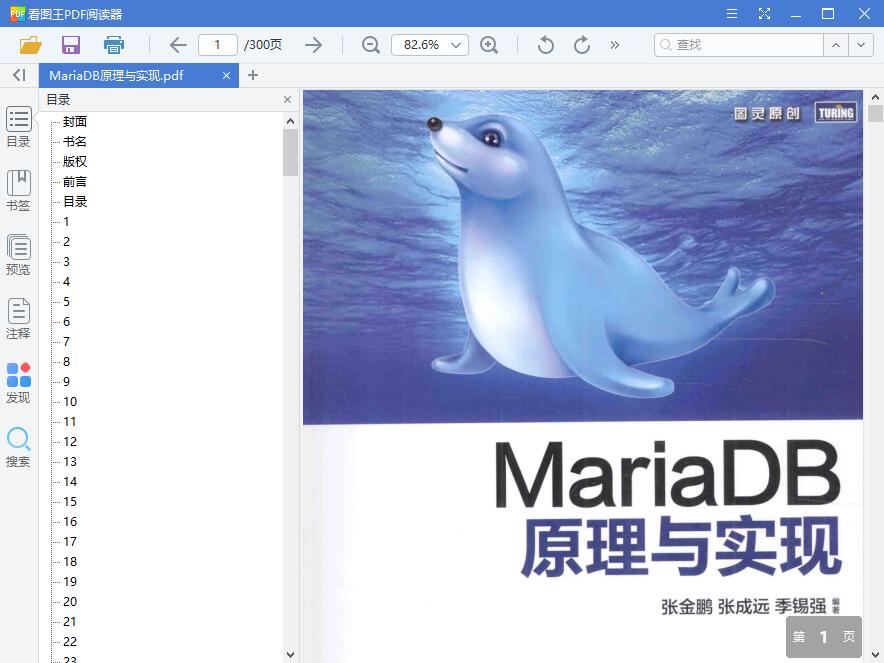The height and width of the screenshot is (663, 884).
Task: Go to previous page arrow
Action: click(x=178, y=45)
